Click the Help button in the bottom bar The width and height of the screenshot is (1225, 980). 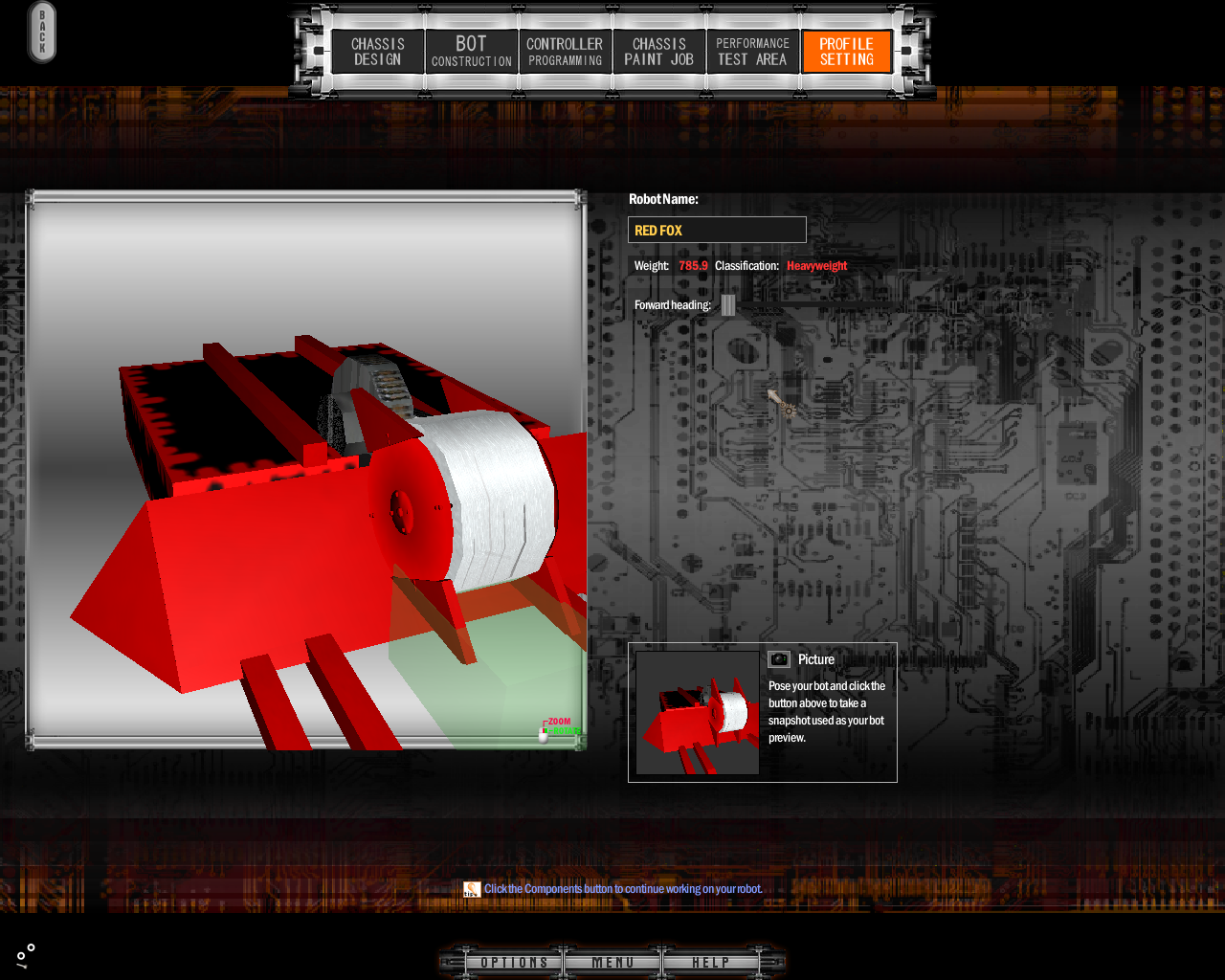coord(710,962)
